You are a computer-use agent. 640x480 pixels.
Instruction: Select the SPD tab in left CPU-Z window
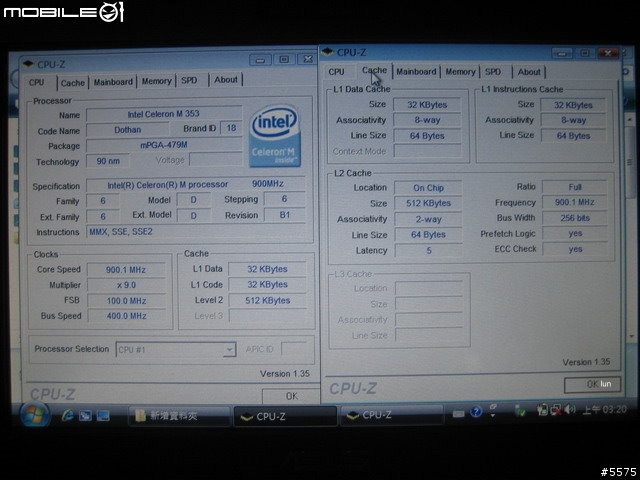189,80
